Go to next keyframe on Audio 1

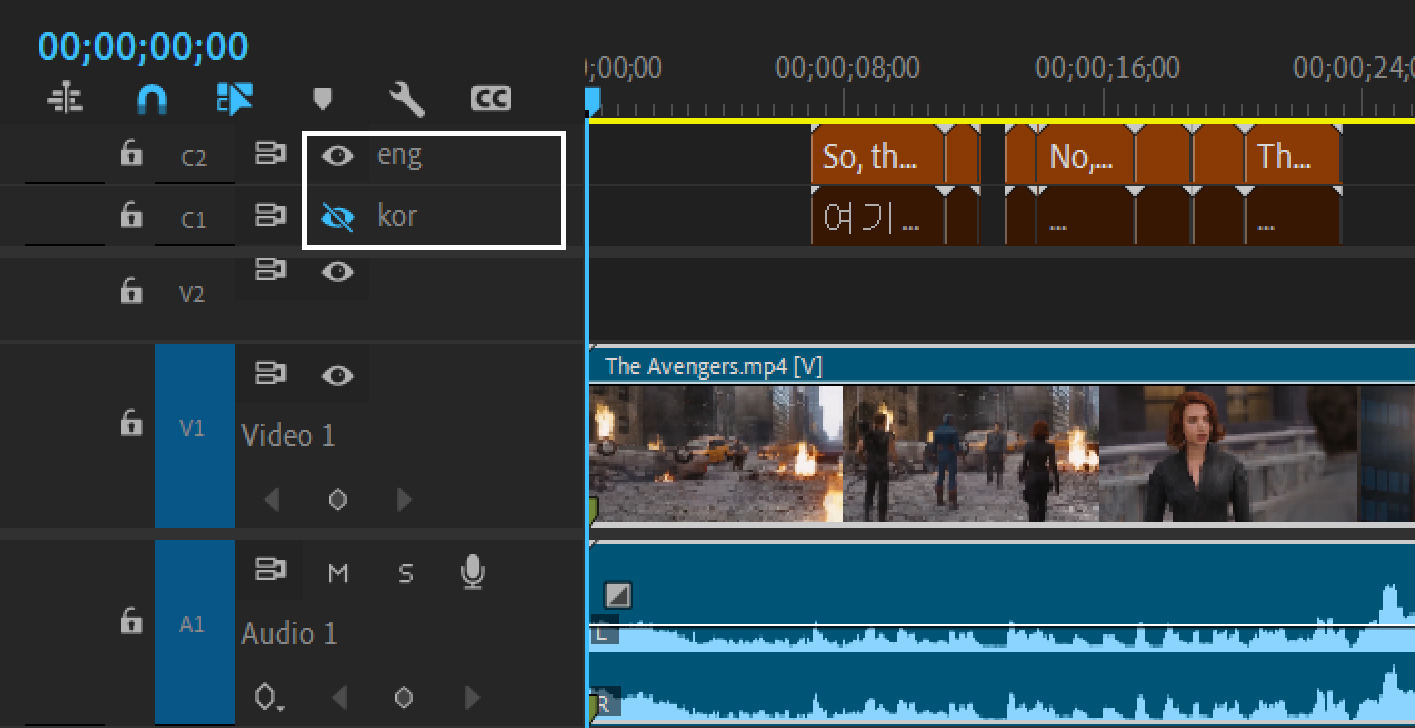click(x=472, y=697)
